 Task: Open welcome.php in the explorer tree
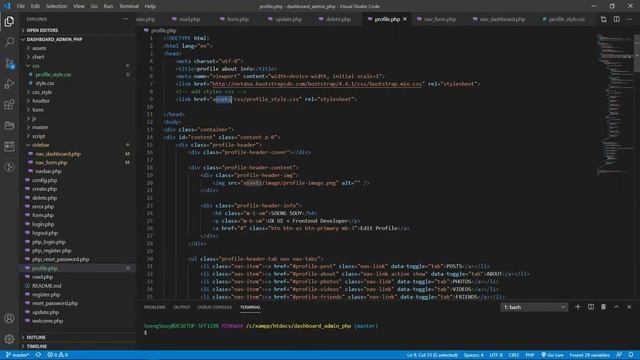47,321
